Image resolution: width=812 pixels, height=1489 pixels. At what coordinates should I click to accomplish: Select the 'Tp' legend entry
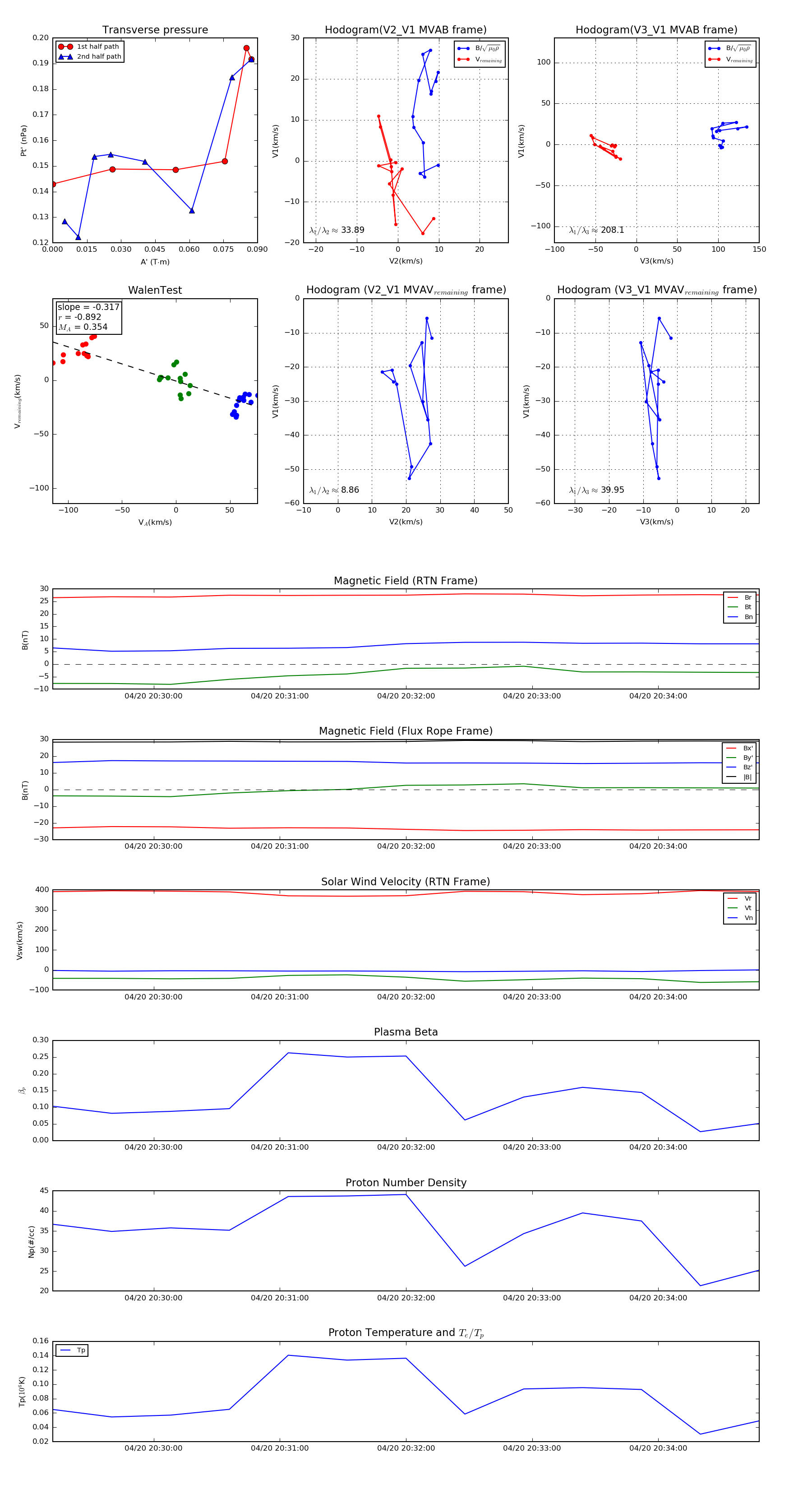click(72, 1350)
